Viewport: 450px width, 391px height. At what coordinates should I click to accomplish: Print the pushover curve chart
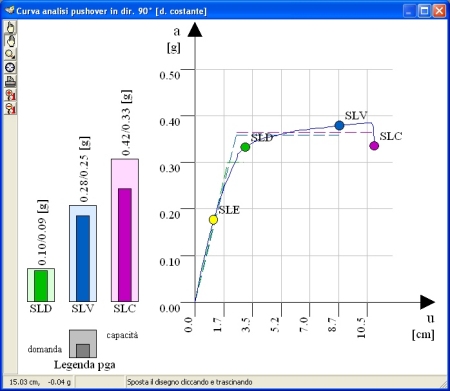[x=10, y=81]
